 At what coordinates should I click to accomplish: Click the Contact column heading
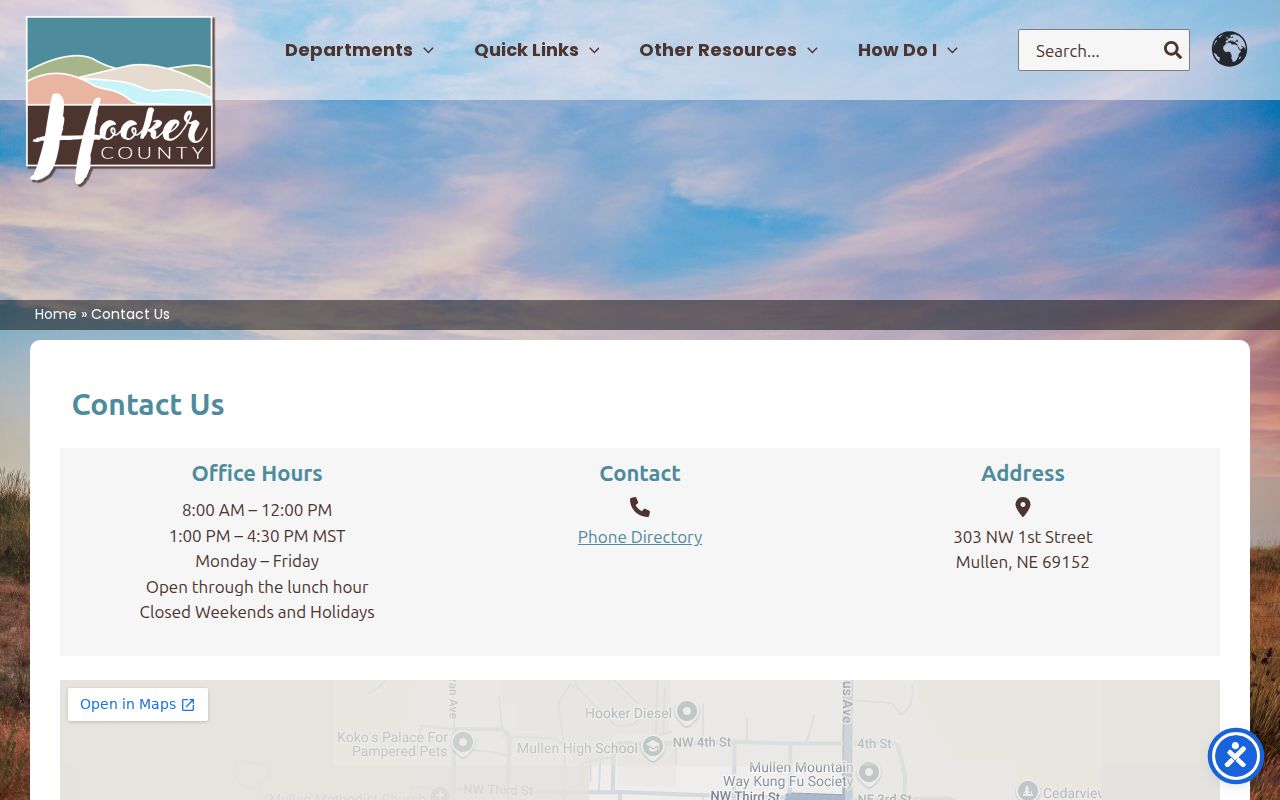(x=640, y=473)
